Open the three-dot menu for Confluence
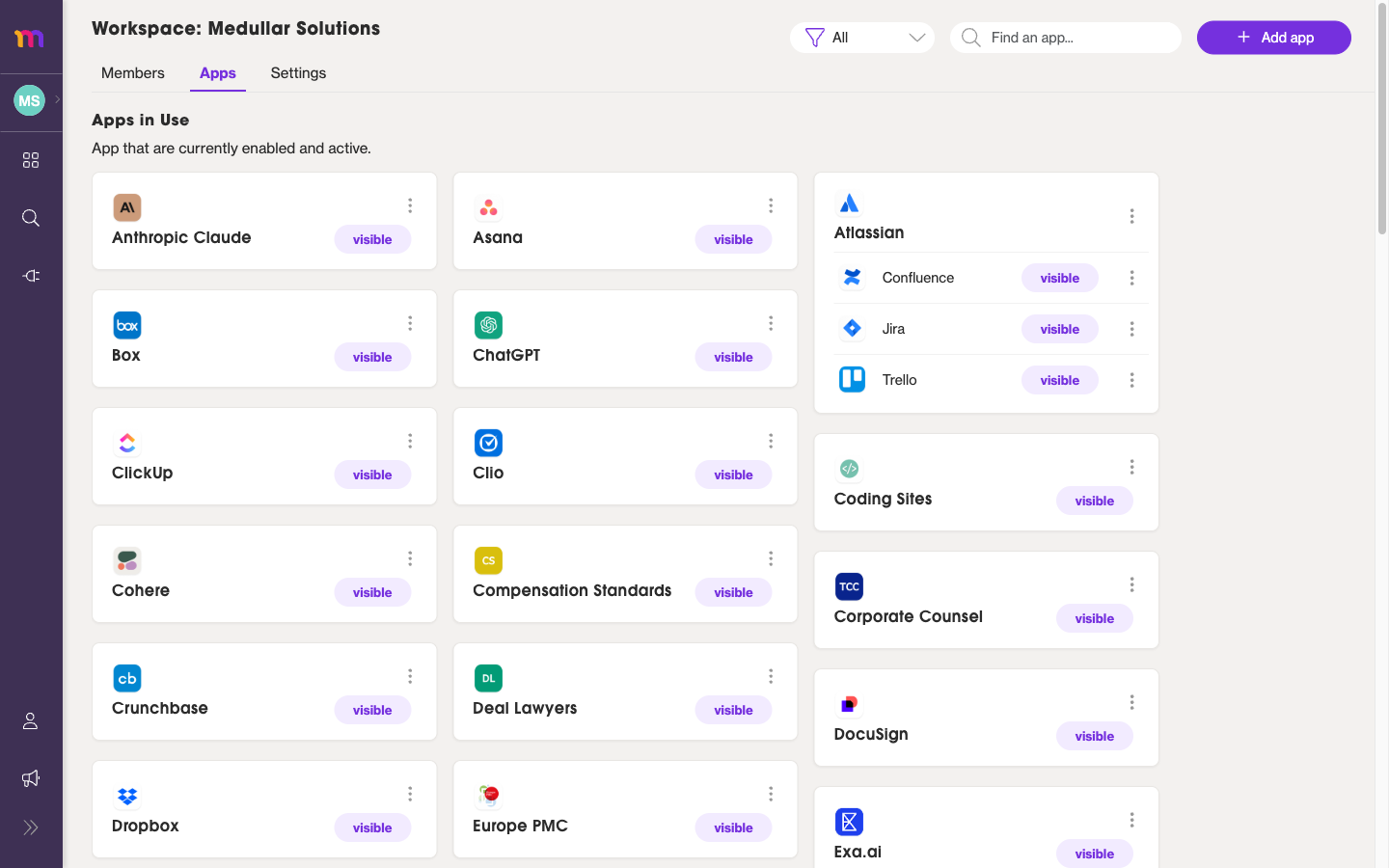Image resolution: width=1389 pixels, height=868 pixels. coord(1131,278)
